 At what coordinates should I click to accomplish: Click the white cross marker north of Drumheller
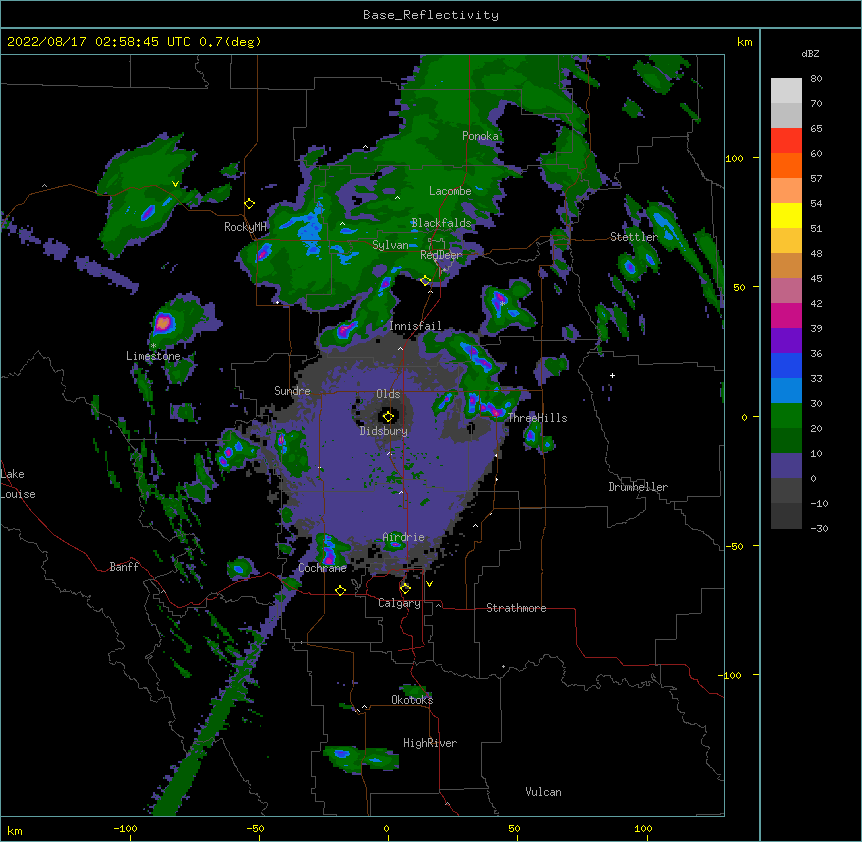[x=612, y=375]
